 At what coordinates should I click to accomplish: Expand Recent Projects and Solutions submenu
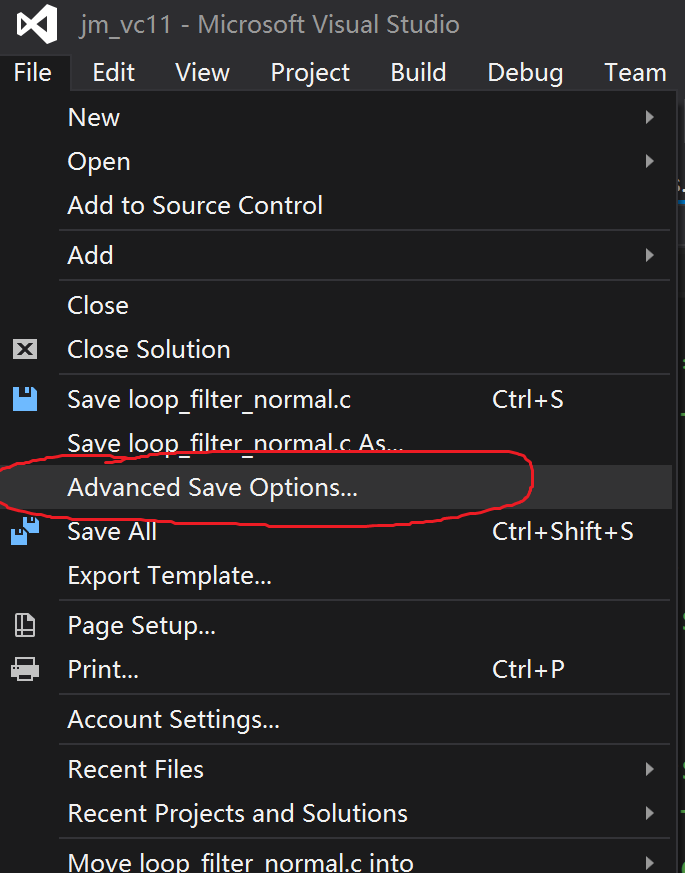[x=649, y=813]
